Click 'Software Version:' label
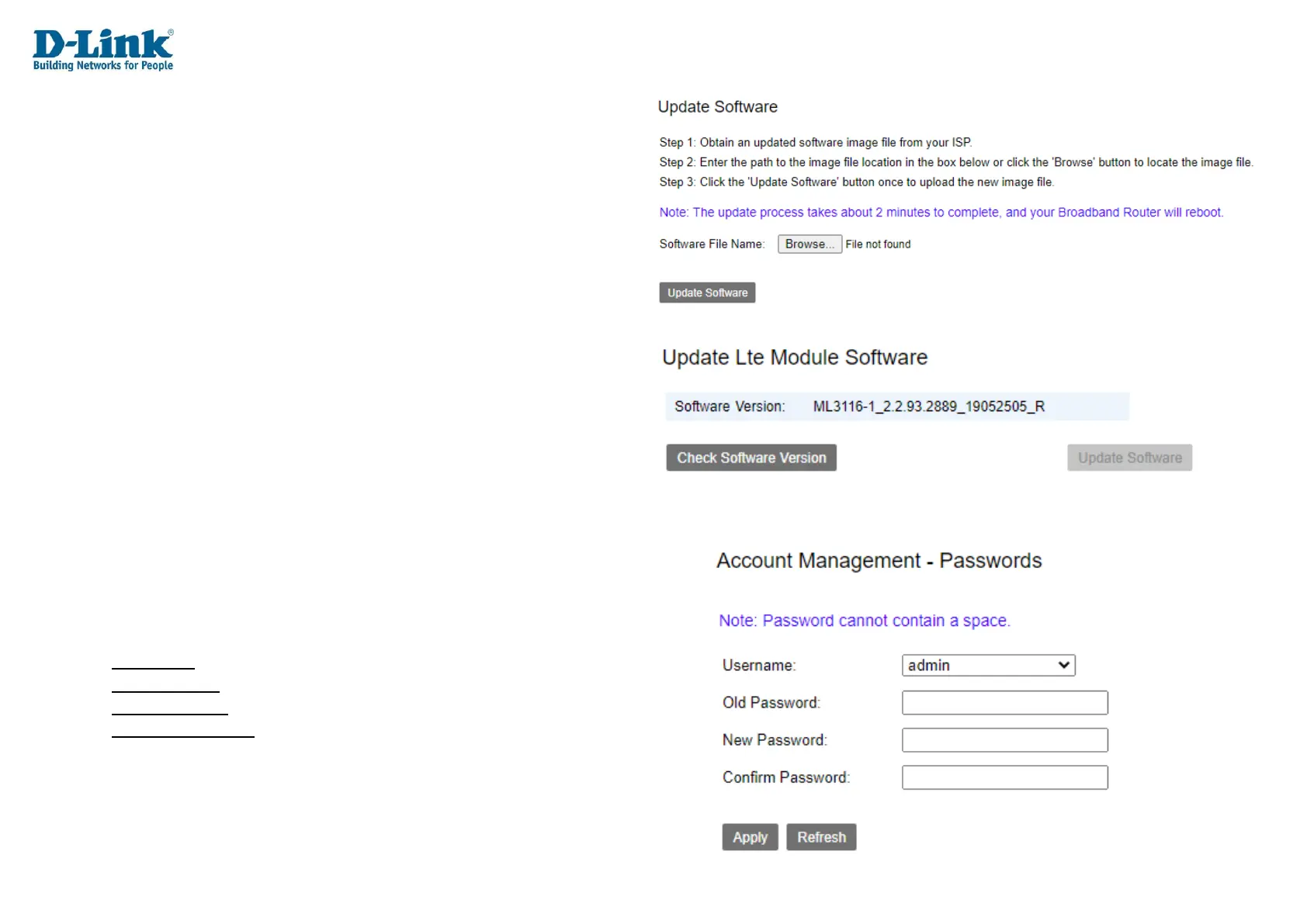1307x924 pixels. click(x=730, y=407)
